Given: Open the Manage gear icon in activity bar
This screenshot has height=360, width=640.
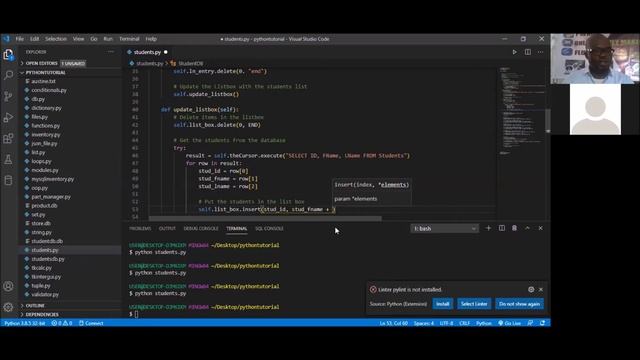Looking at the screenshot, I should pos(8,307).
